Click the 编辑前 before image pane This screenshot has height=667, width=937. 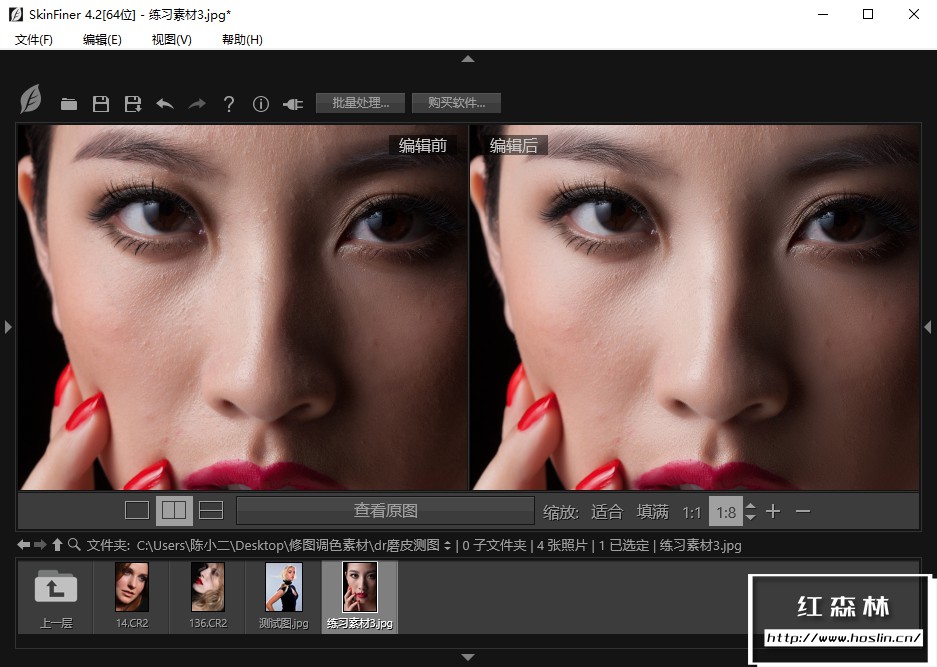click(x=243, y=307)
